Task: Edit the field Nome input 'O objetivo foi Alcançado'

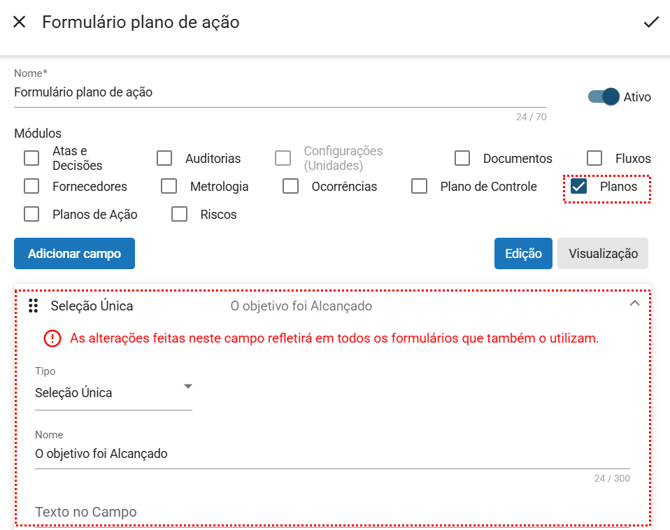Action: [330, 453]
